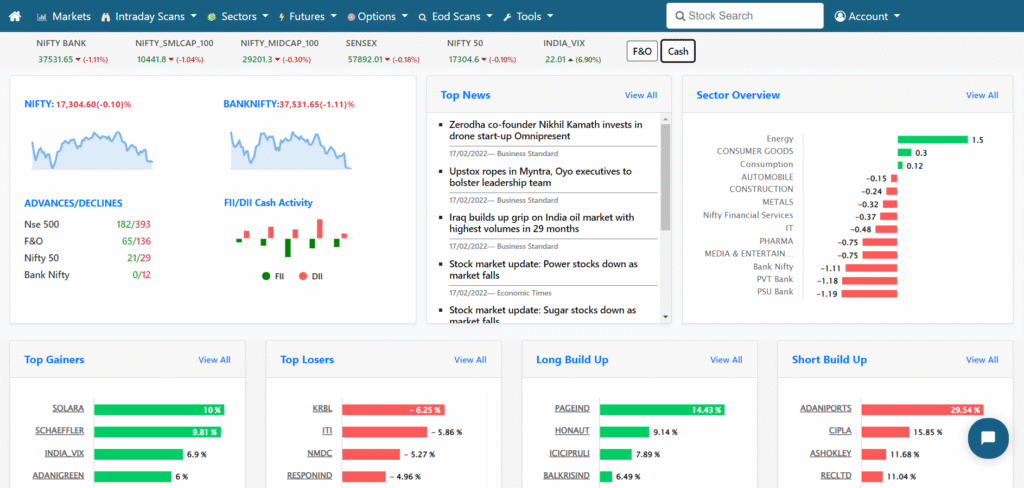Click the Home icon in navbar
Screen dimensions: 1024x488
click(16, 17)
